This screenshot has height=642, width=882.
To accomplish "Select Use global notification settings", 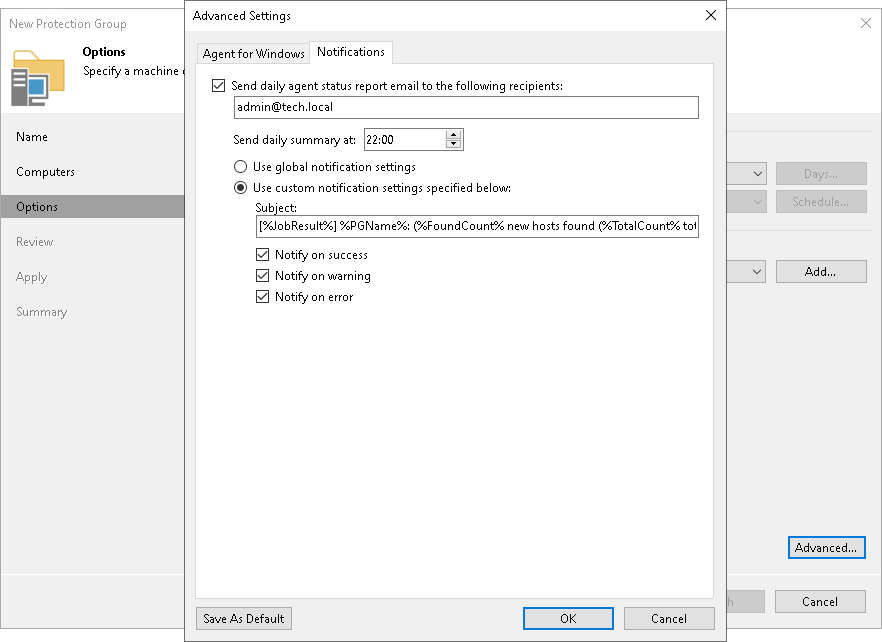I will (x=239, y=166).
